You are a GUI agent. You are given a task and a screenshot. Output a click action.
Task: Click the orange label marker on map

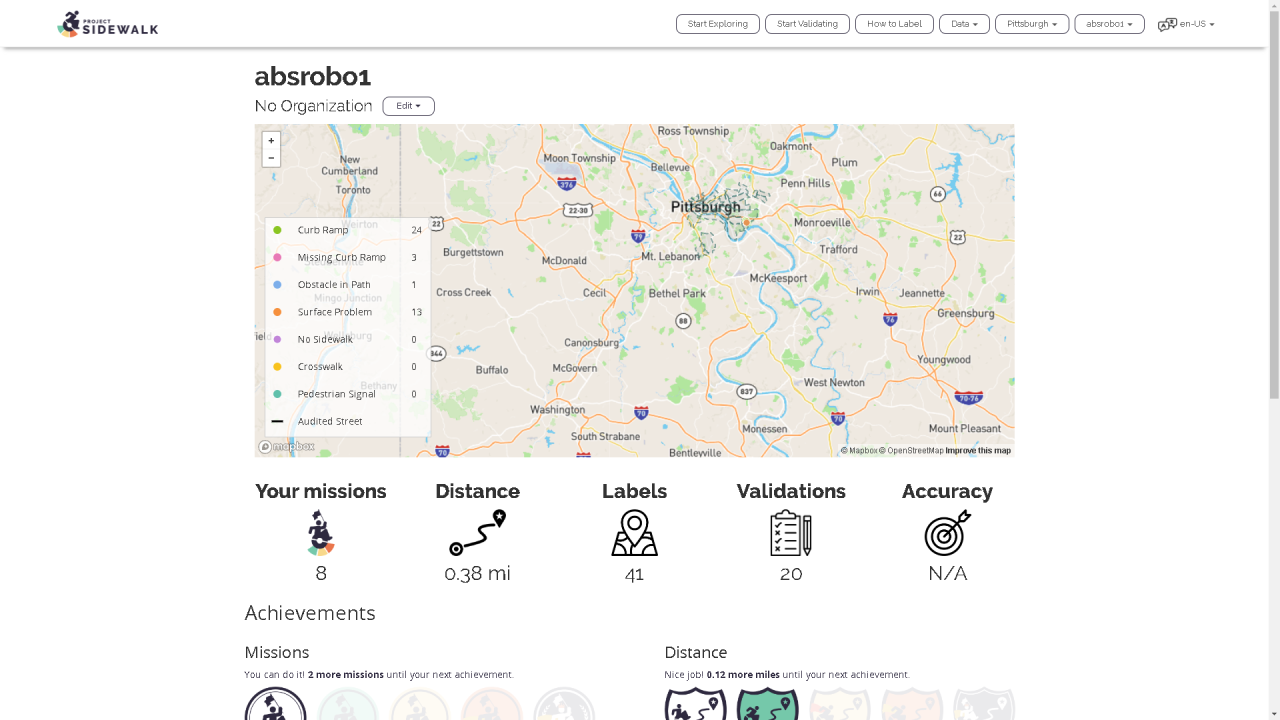pos(747,222)
